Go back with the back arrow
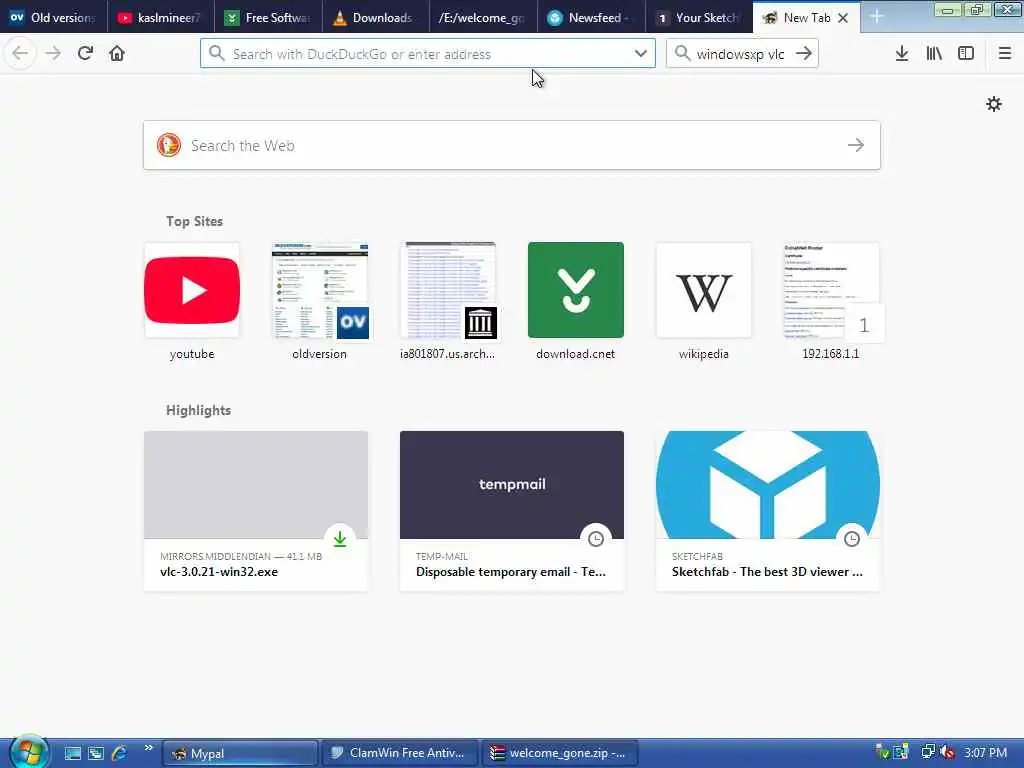The width and height of the screenshot is (1024, 768). point(20,54)
